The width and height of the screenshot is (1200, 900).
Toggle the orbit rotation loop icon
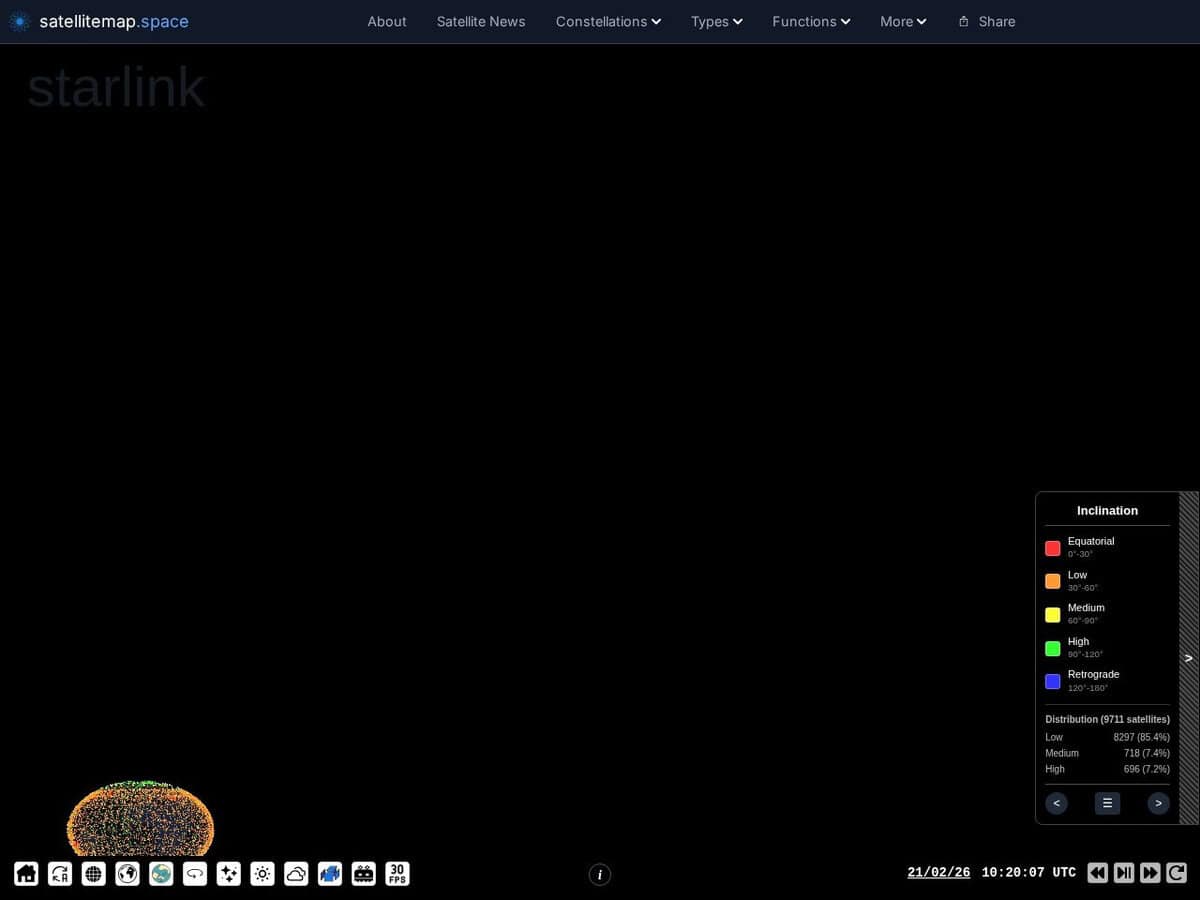pos(195,874)
